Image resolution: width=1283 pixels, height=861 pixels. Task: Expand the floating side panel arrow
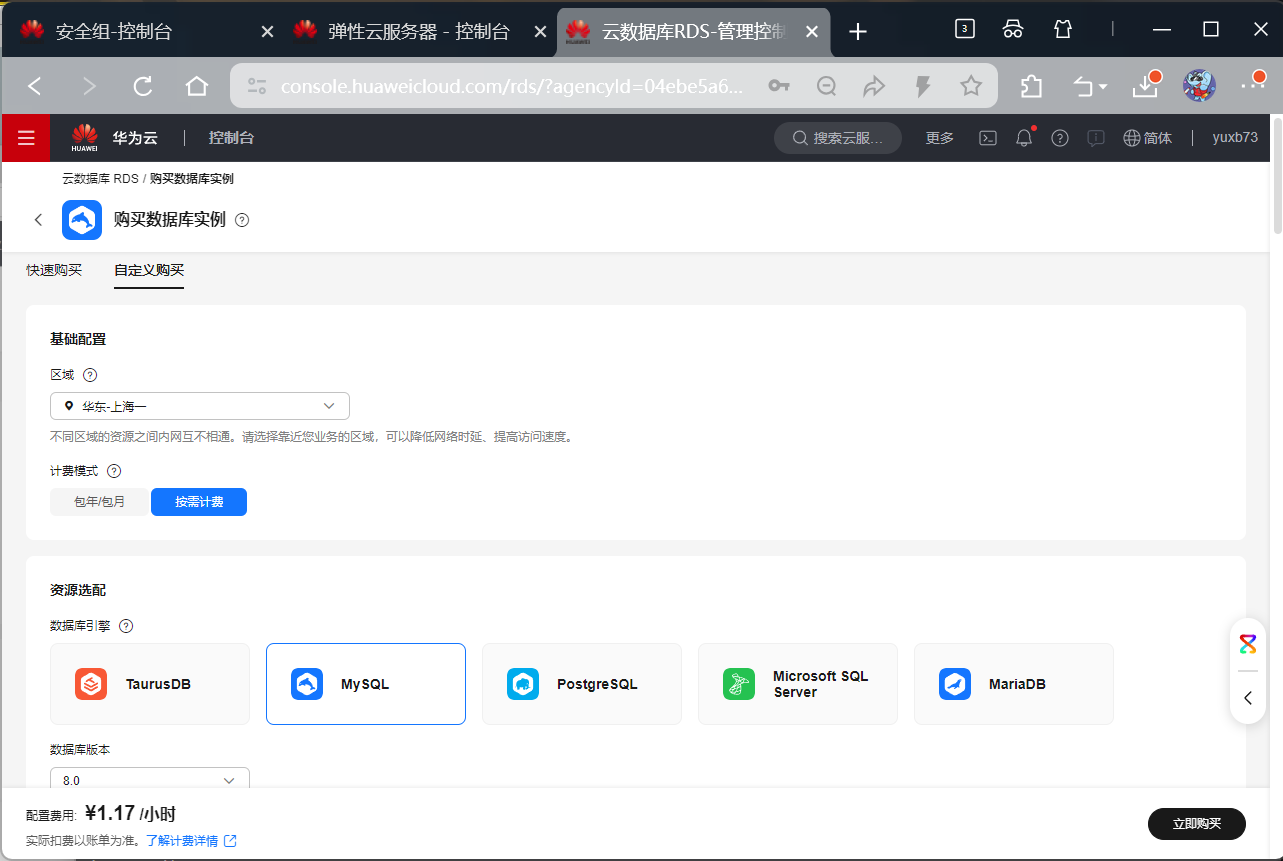coord(1248,698)
